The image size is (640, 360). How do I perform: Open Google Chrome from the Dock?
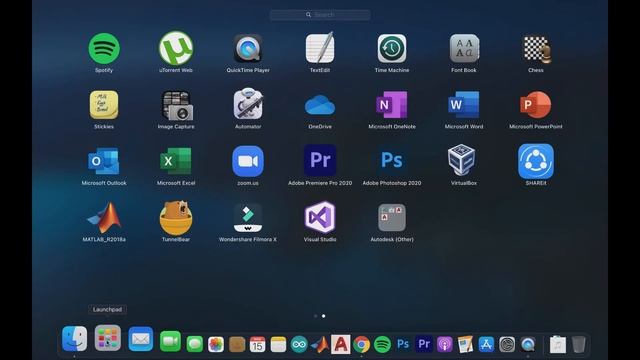point(362,344)
